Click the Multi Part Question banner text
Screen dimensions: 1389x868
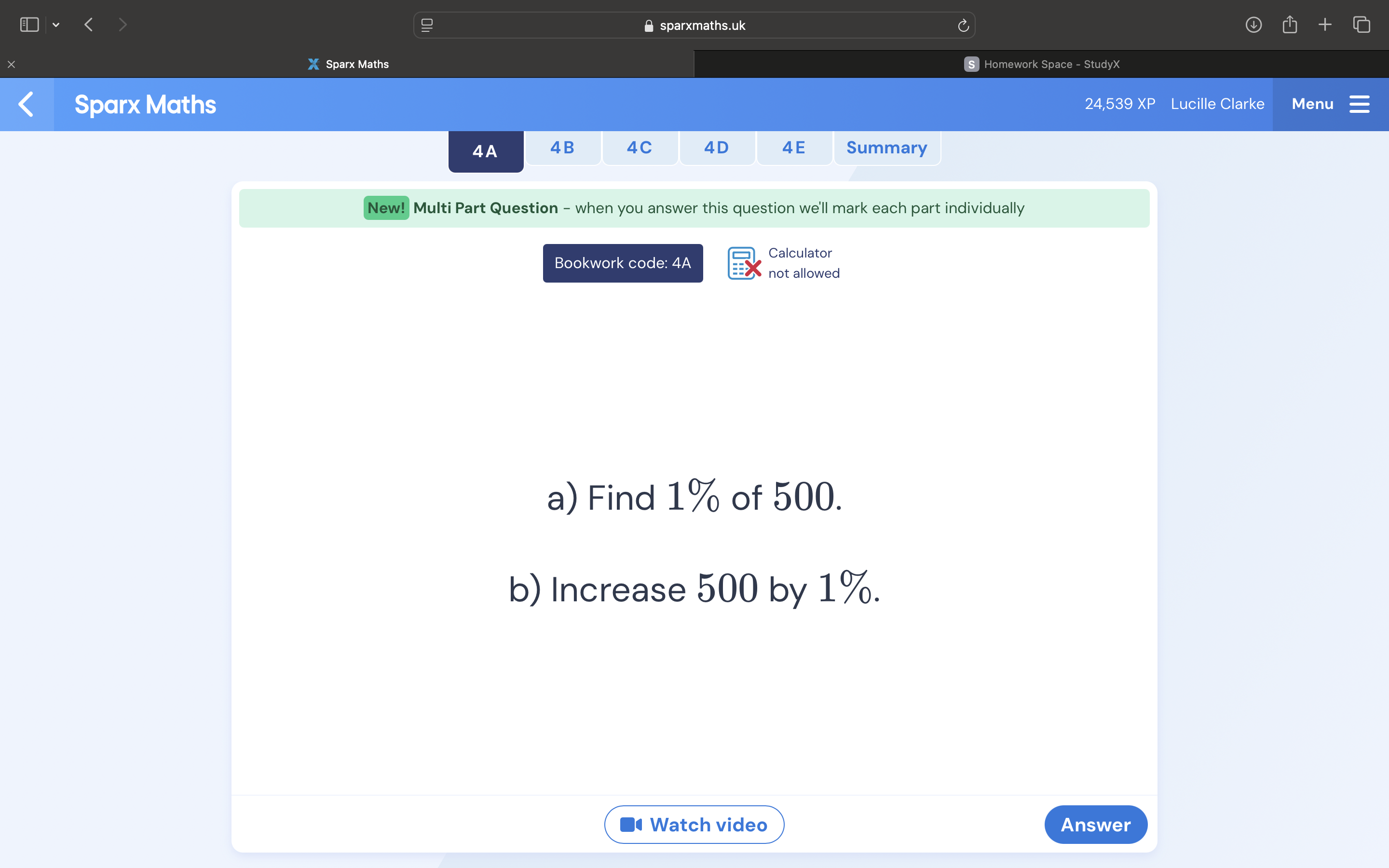[486, 208]
